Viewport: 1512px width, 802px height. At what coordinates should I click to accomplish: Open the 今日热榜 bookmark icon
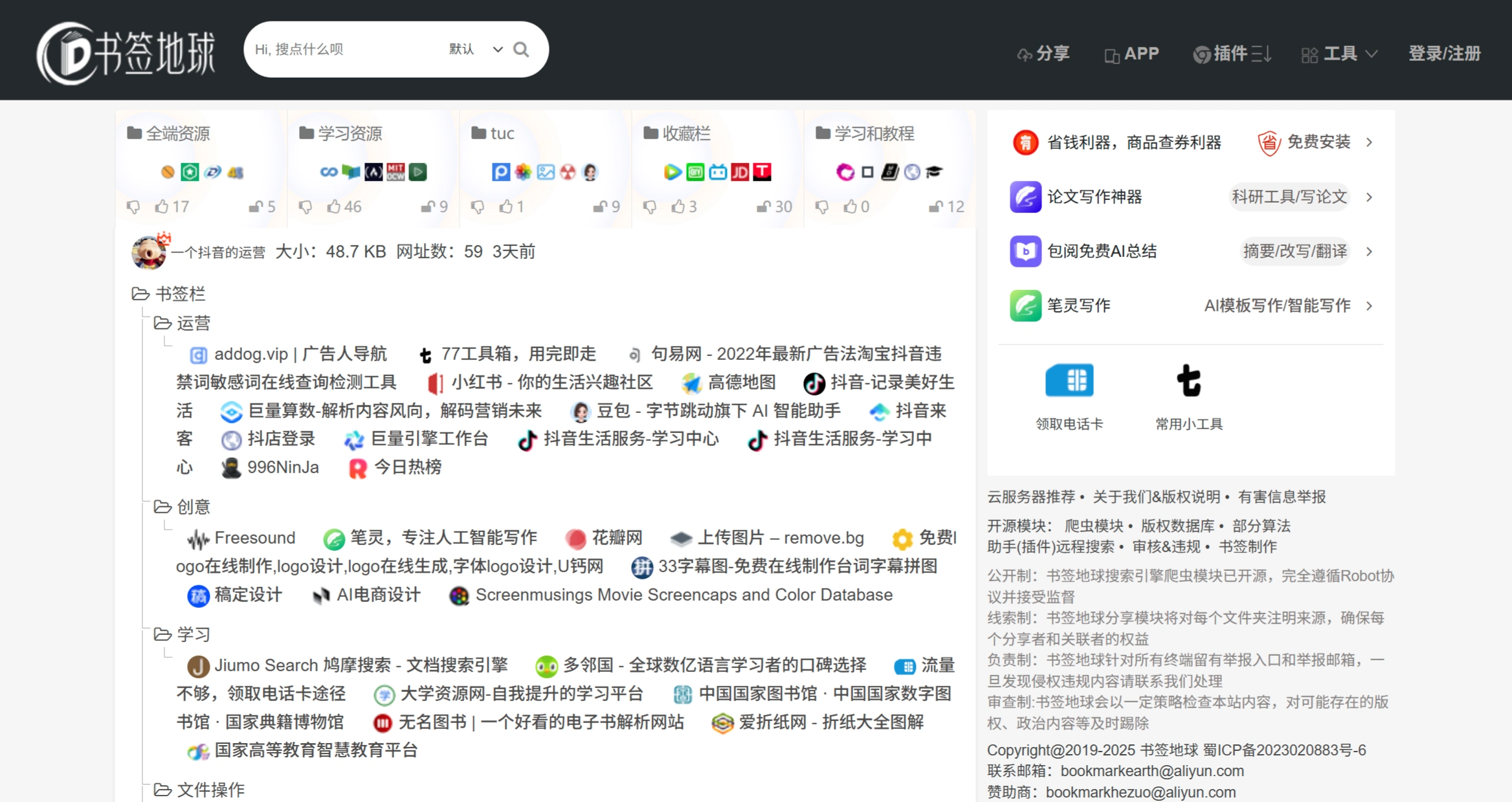point(358,468)
